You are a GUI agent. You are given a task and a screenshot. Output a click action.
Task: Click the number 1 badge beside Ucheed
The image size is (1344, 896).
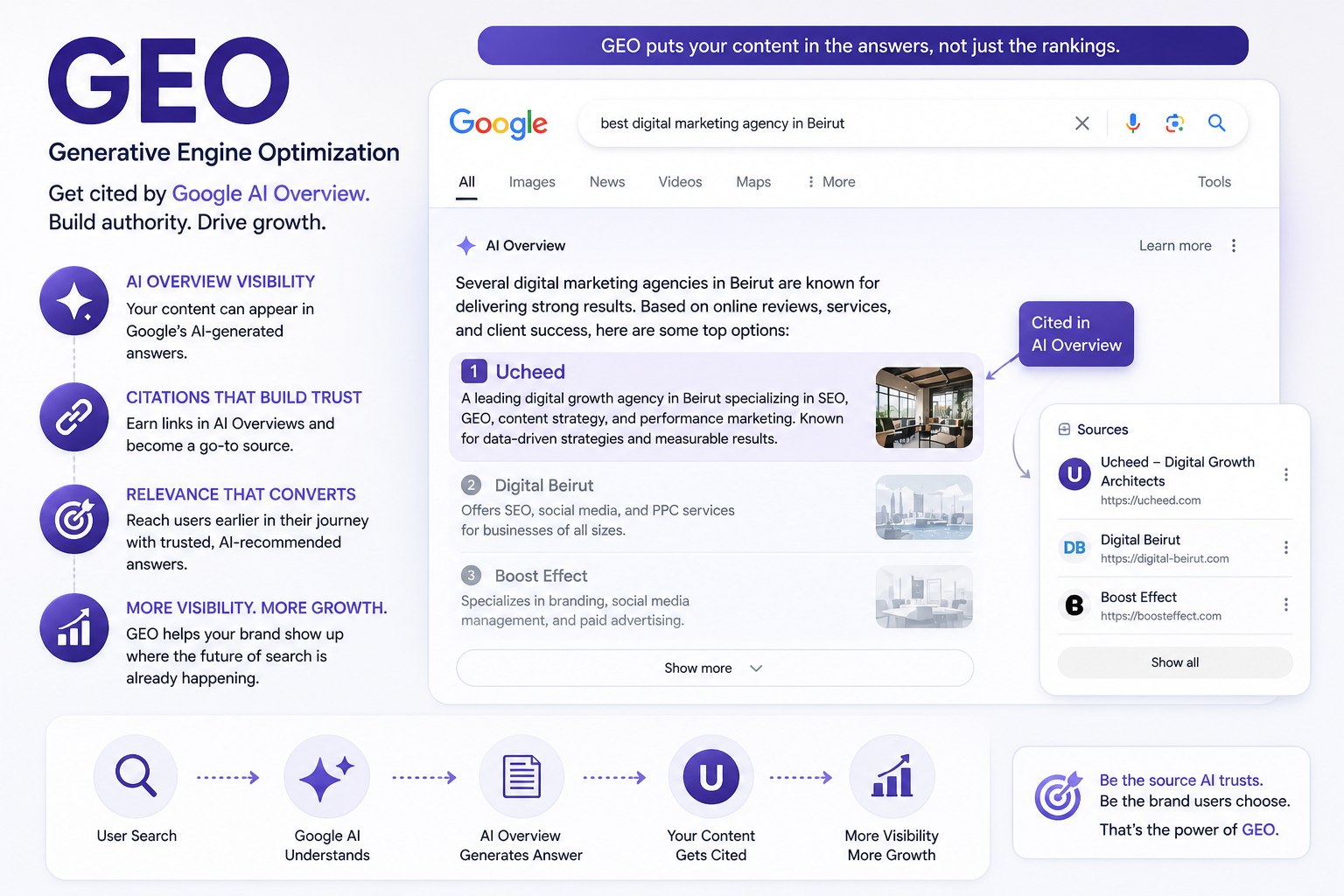pos(474,372)
